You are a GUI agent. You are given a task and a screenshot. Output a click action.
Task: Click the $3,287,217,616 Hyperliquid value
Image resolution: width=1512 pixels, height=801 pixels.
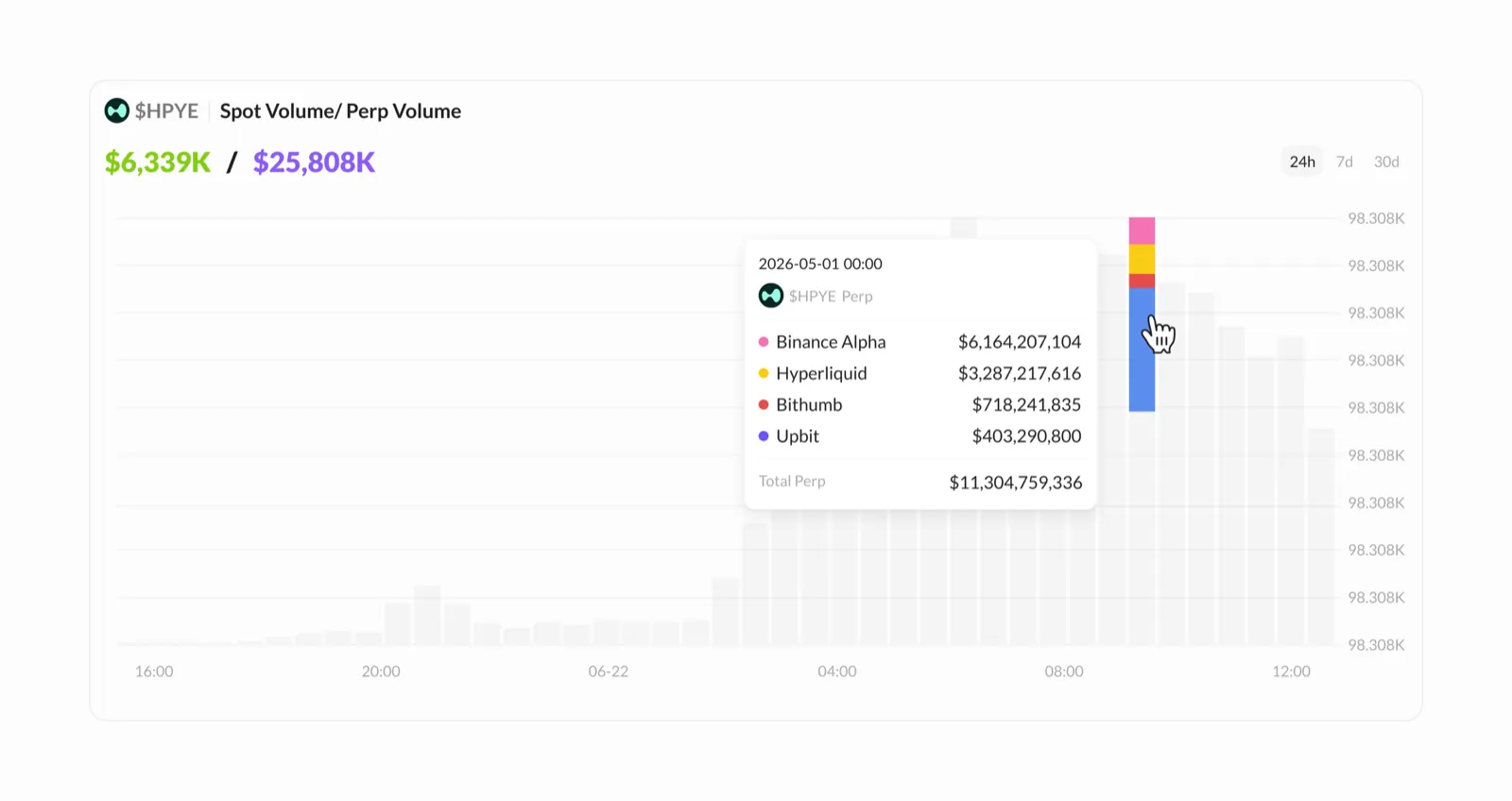click(1020, 373)
